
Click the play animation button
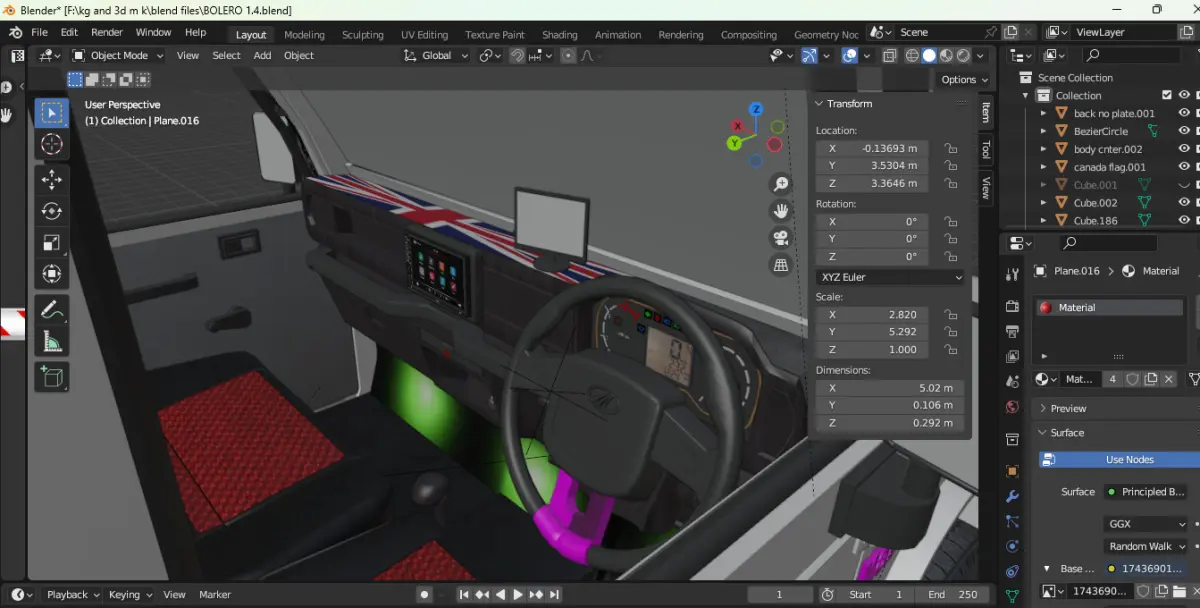(517, 595)
